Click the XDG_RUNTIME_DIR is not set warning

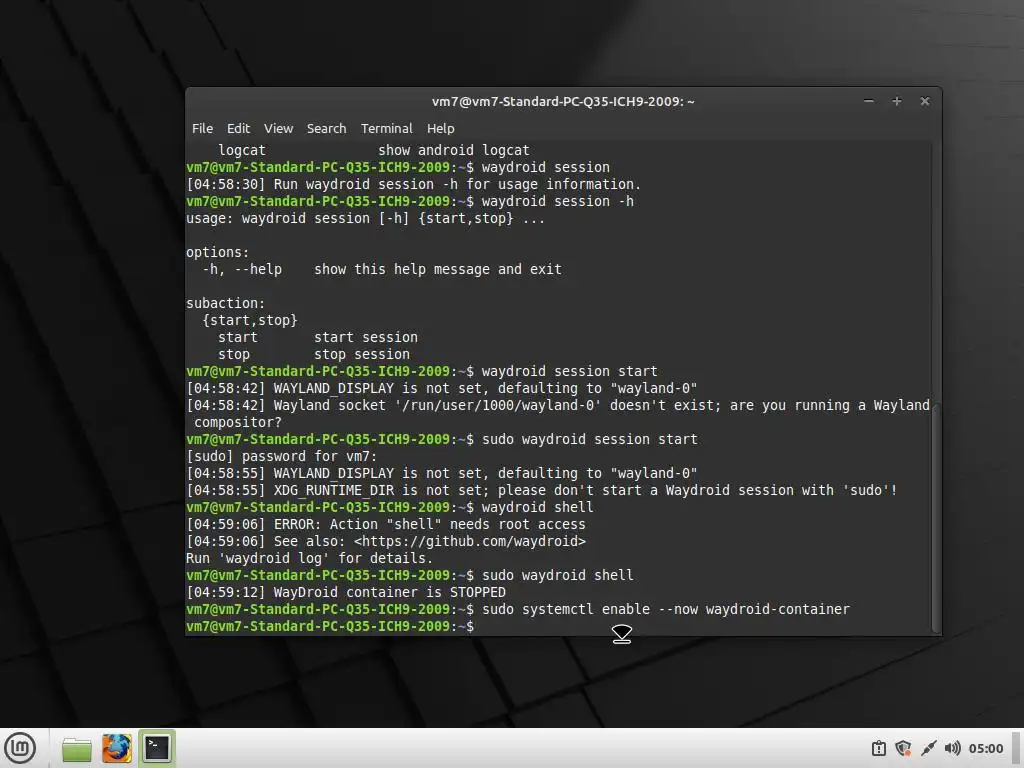(542, 490)
